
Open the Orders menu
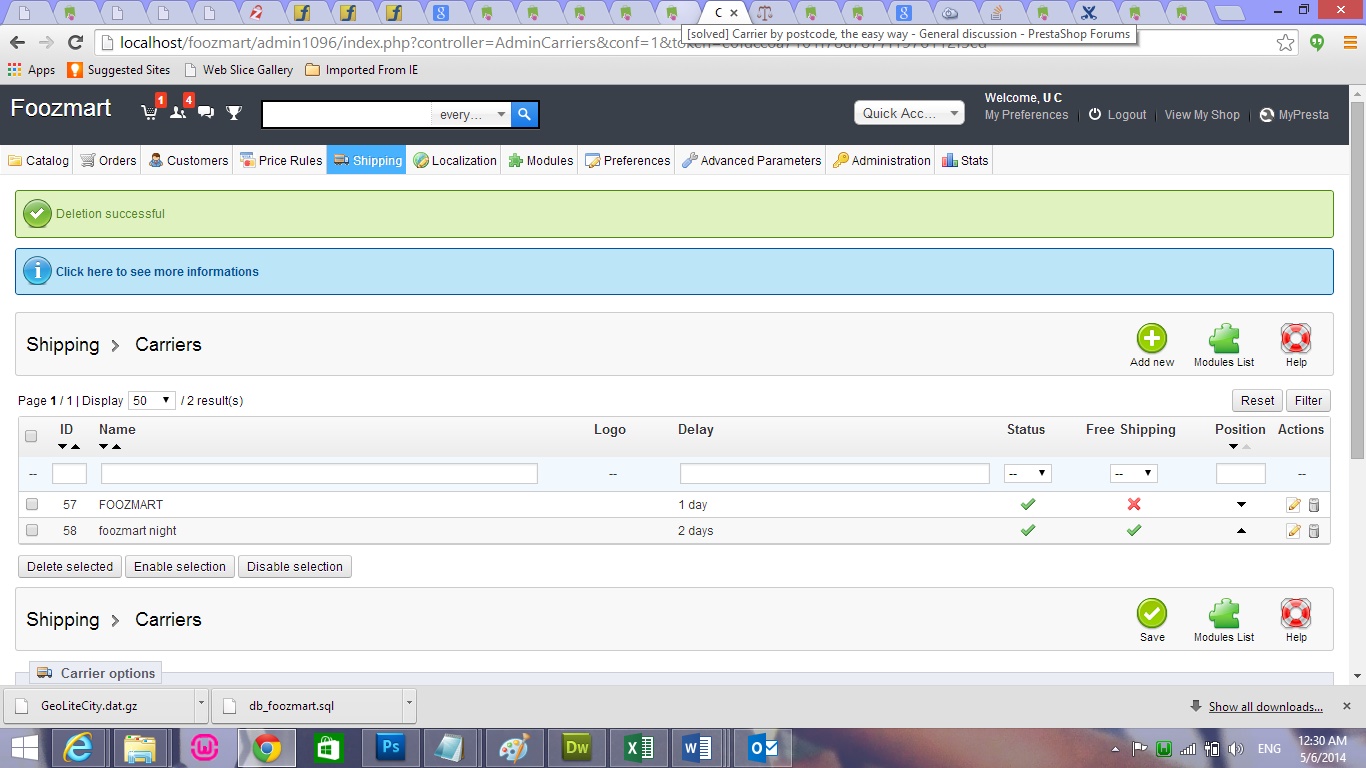109,160
